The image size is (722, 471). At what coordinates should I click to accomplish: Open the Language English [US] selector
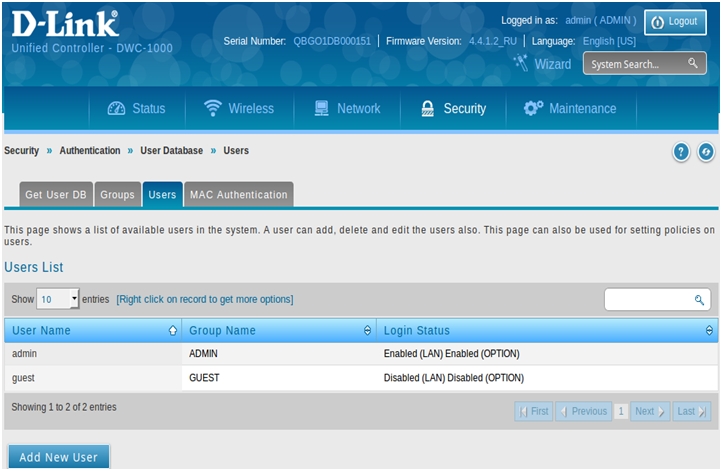[x=609, y=41]
